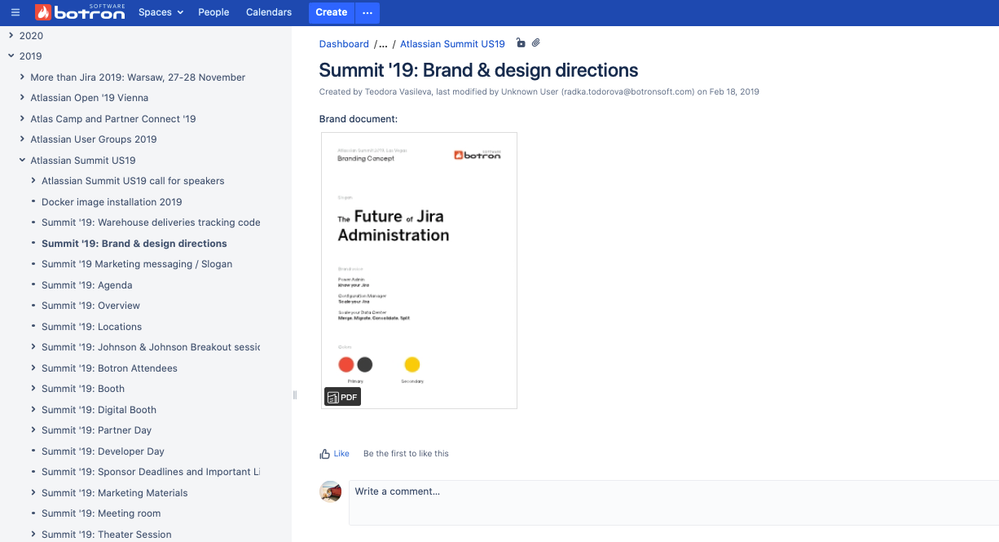Image resolution: width=999 pixels, height=542 pixels.
Task: Open More than Jira 2019: Warsaw page
Action: [x=138, y=77]
